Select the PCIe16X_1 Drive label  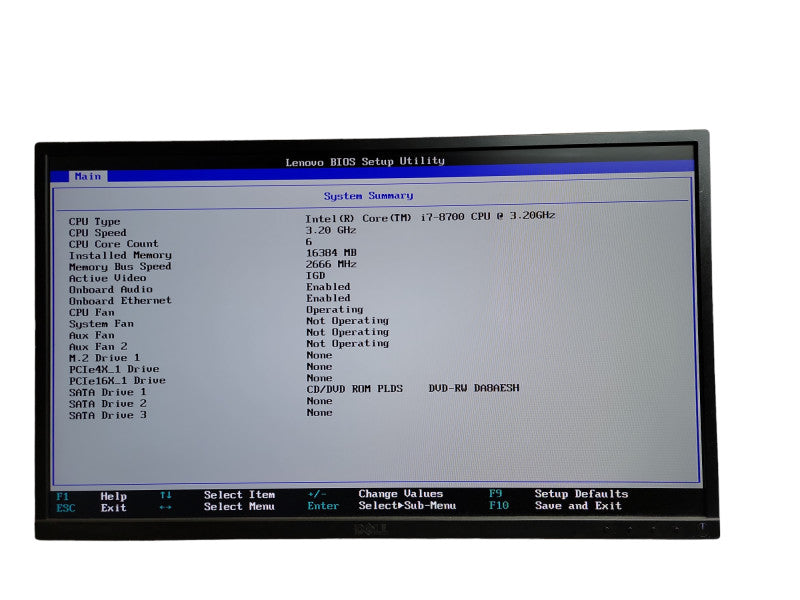pos(117,381)
